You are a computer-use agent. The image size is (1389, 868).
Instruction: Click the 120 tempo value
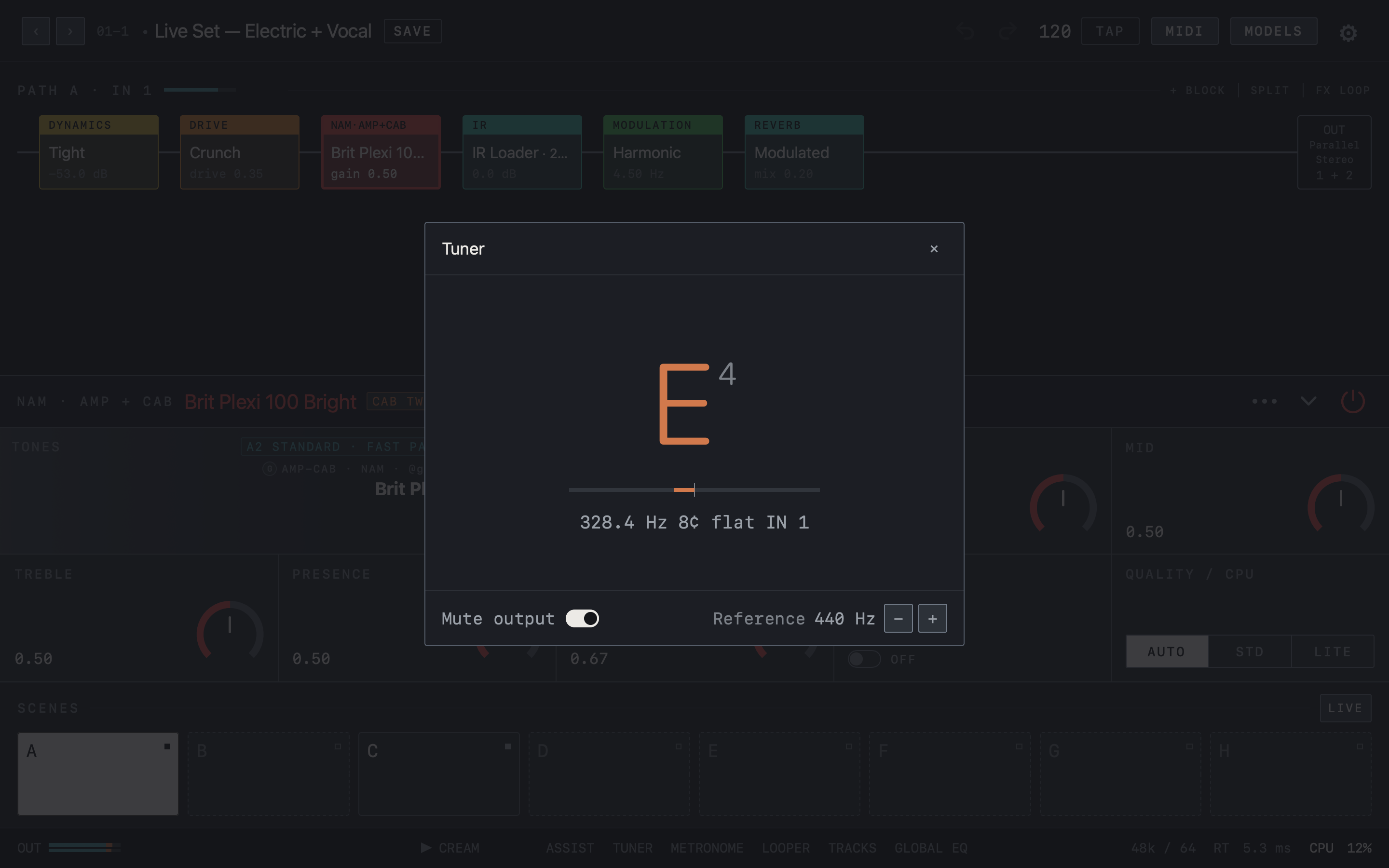(1055, 31)
